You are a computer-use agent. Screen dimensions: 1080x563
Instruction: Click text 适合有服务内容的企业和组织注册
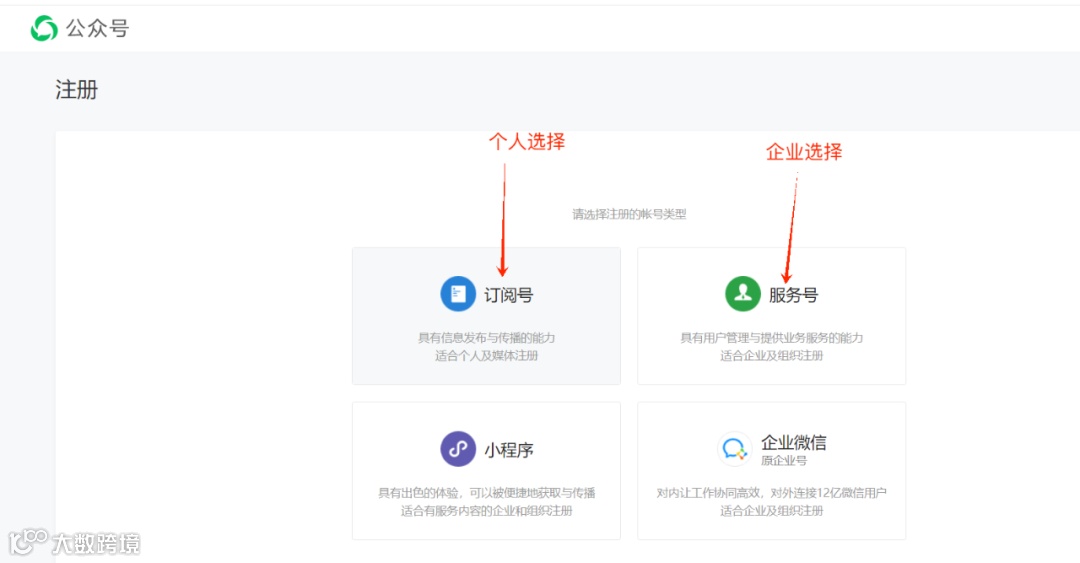pos(486,511)
